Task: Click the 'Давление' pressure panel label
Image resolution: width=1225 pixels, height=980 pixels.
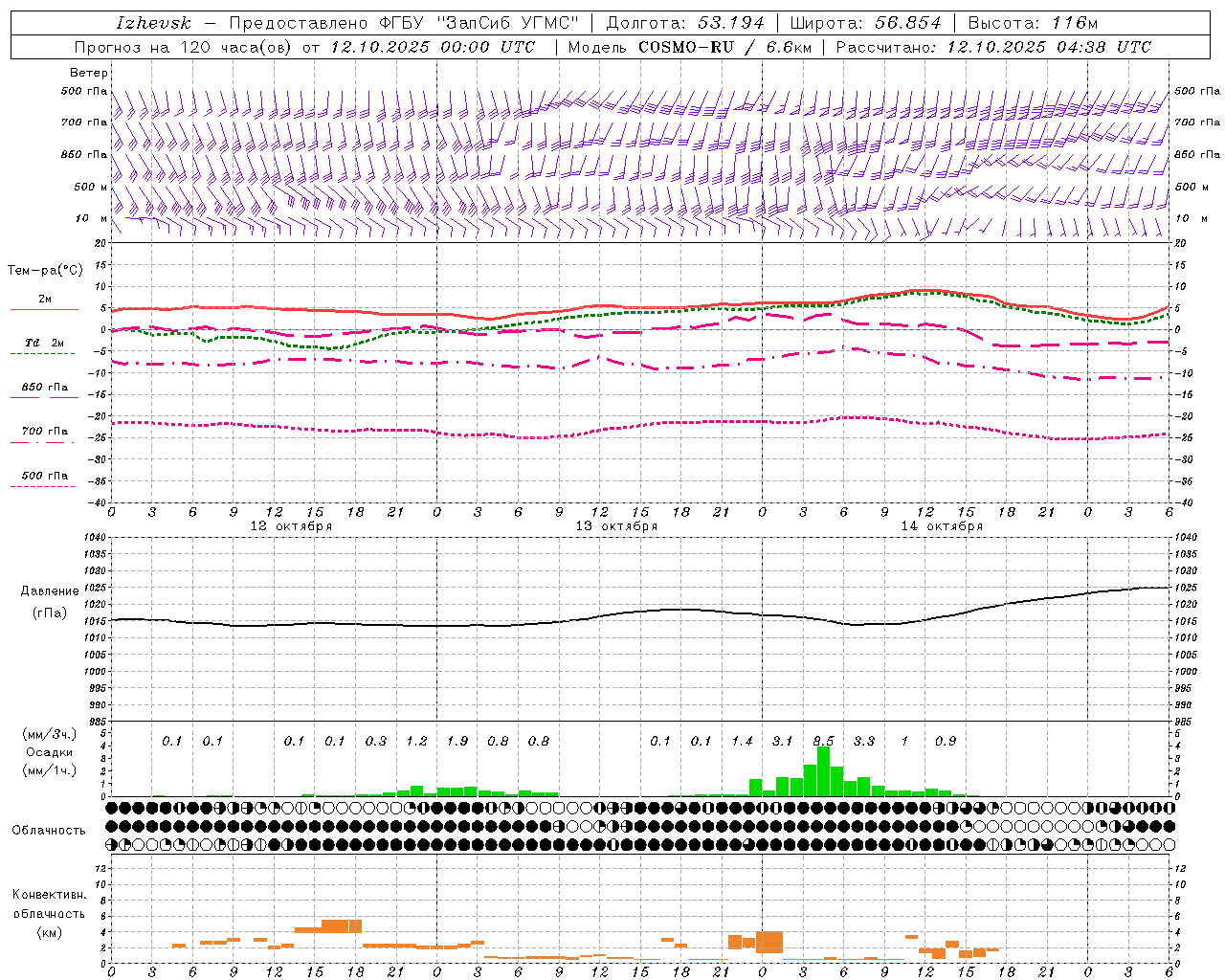Action: 50,591
